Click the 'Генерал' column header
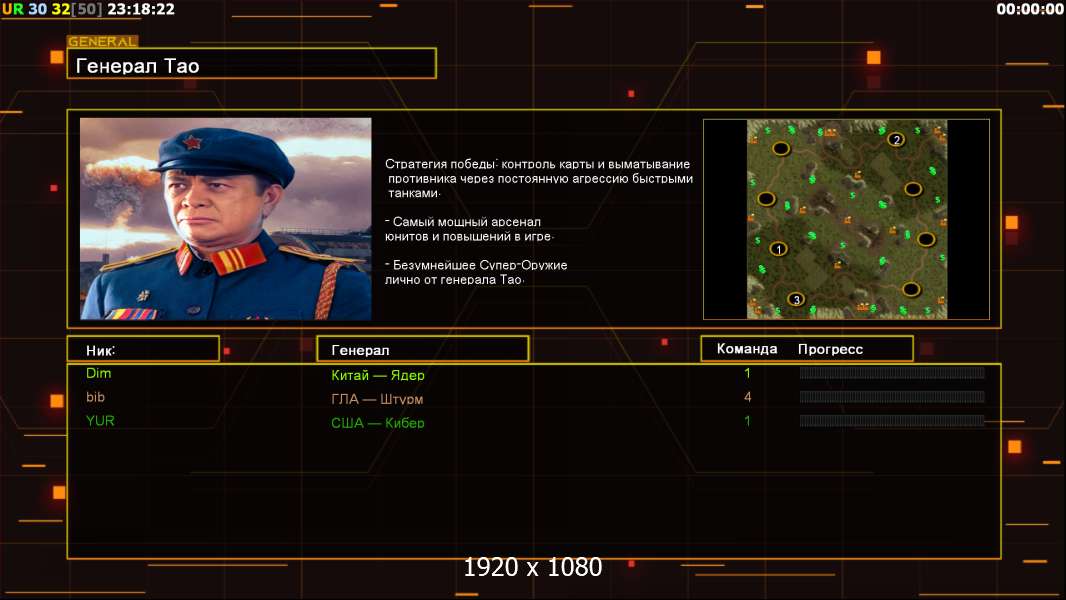The image size is (1066, 600). pos(423,349)
